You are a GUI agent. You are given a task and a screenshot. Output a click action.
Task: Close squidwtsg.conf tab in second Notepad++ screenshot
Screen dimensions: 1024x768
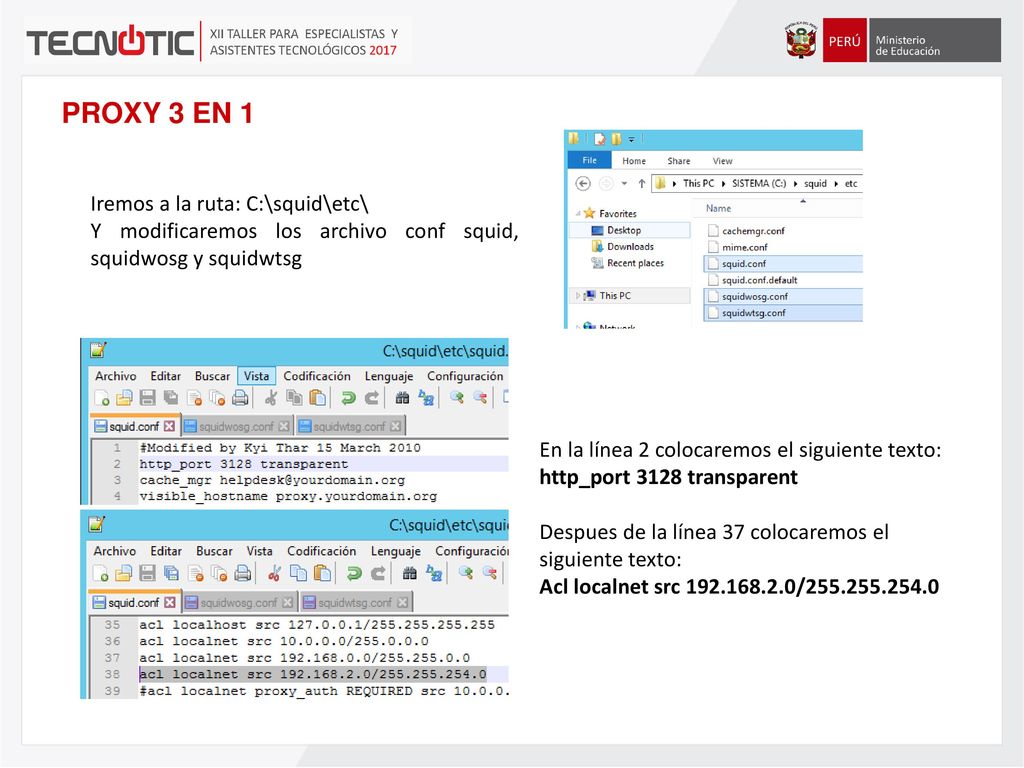click(x=402, y=602)
